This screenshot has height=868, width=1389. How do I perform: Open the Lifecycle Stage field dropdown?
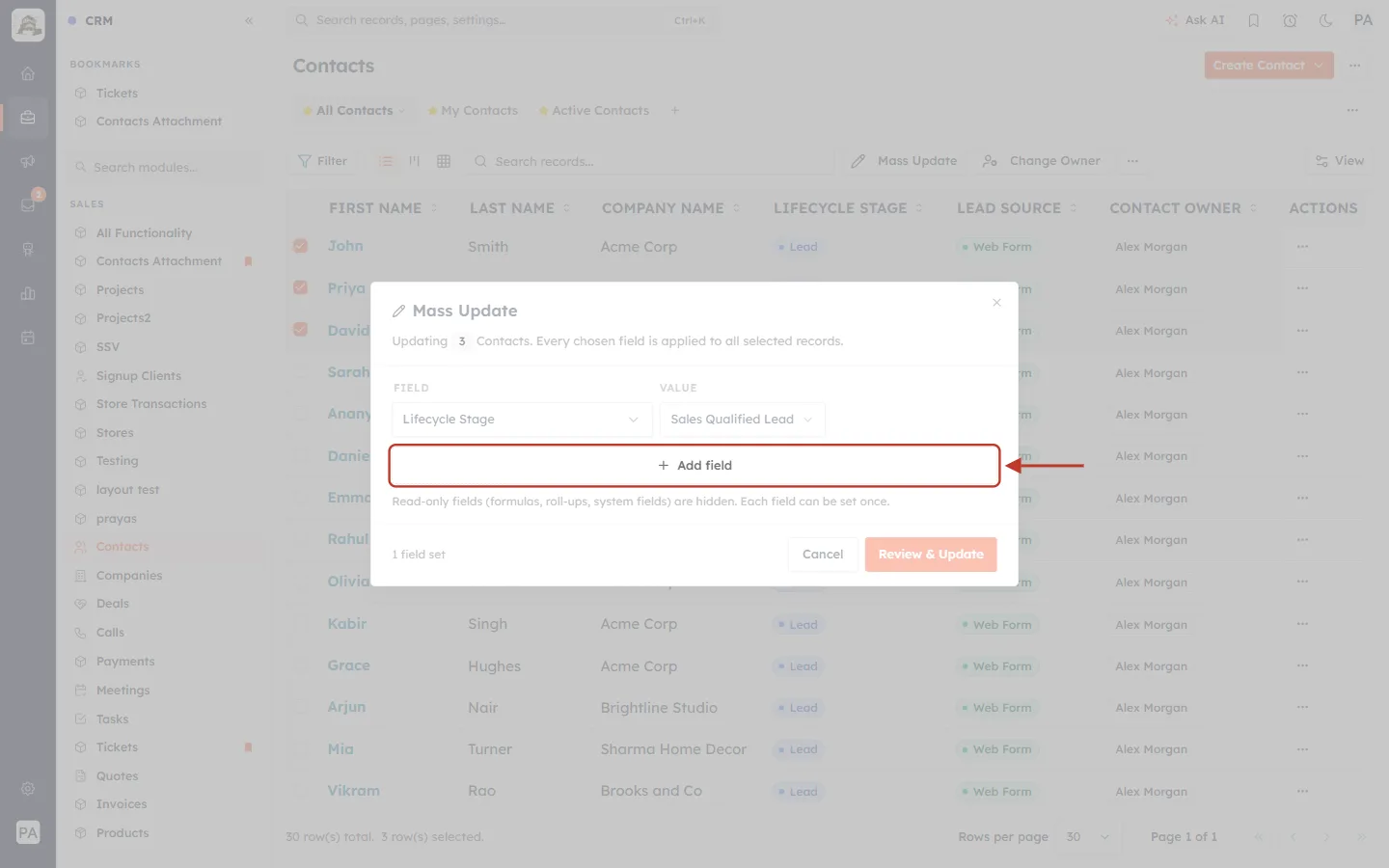[522, 420]
